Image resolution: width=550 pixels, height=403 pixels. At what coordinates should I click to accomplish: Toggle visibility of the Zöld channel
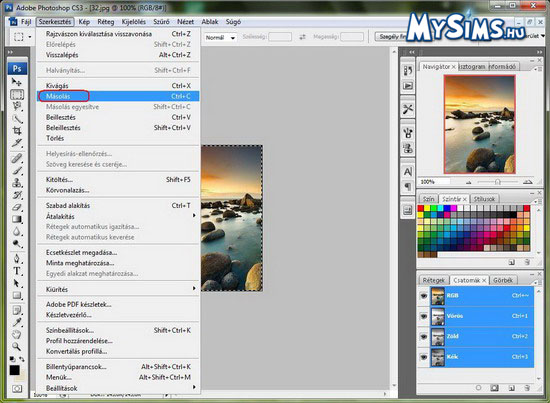tap(424, 337)
